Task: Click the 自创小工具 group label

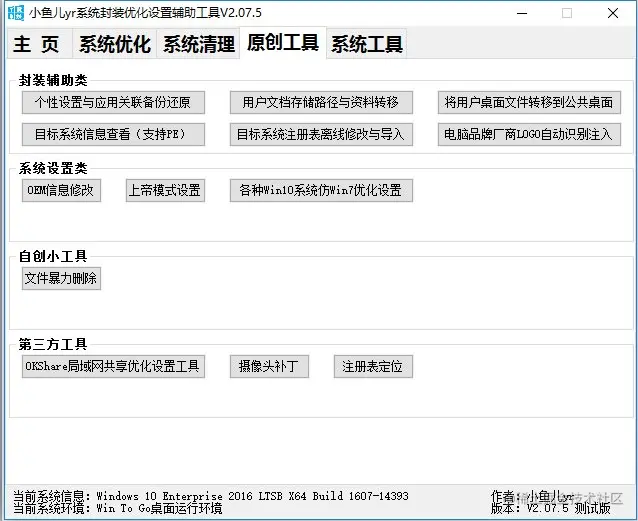Action: click(53, 256)
